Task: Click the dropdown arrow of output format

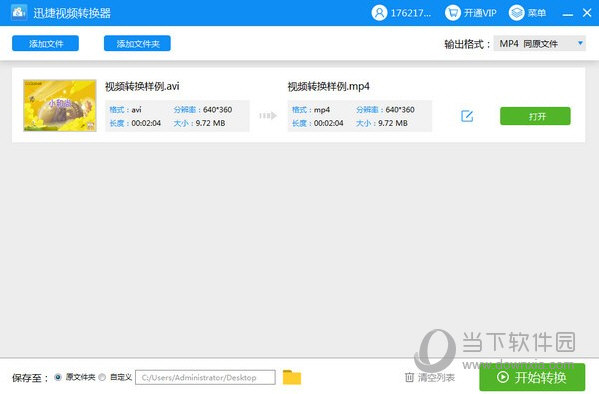Action: [580, 43]
